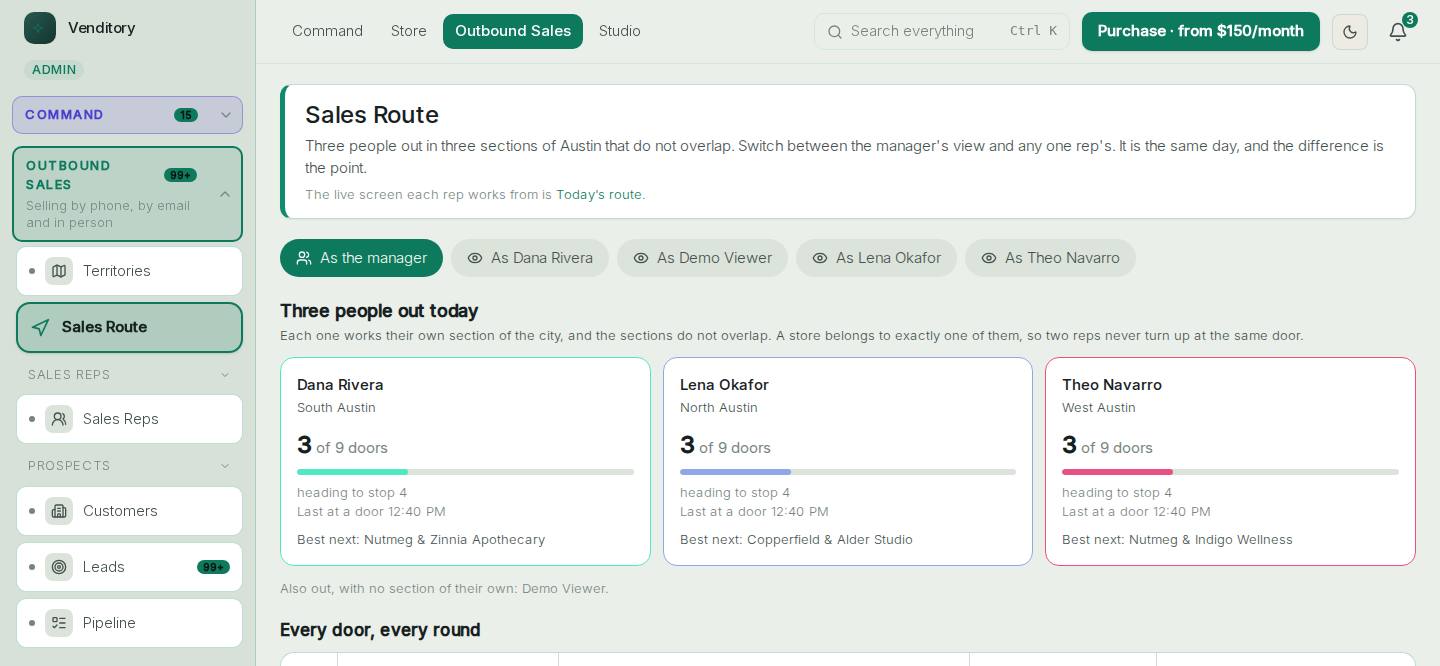1440x666 pixels.
Task: Open Territories in the sidebar
Action: (129, 271)
